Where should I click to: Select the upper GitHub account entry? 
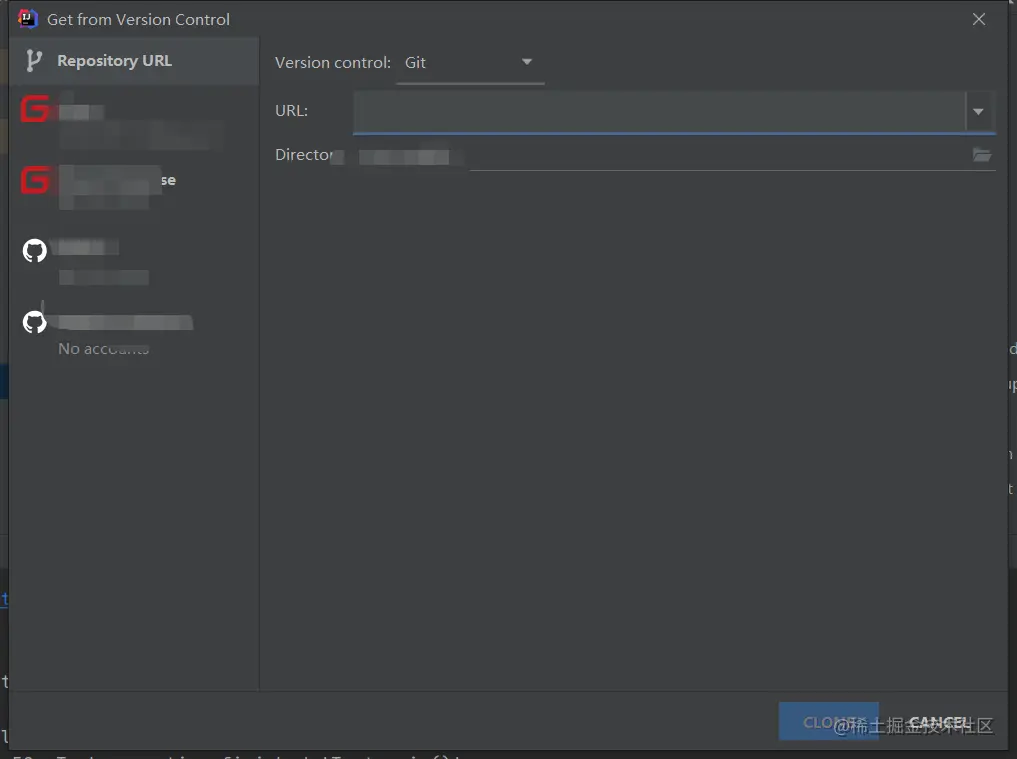(134, 261)
